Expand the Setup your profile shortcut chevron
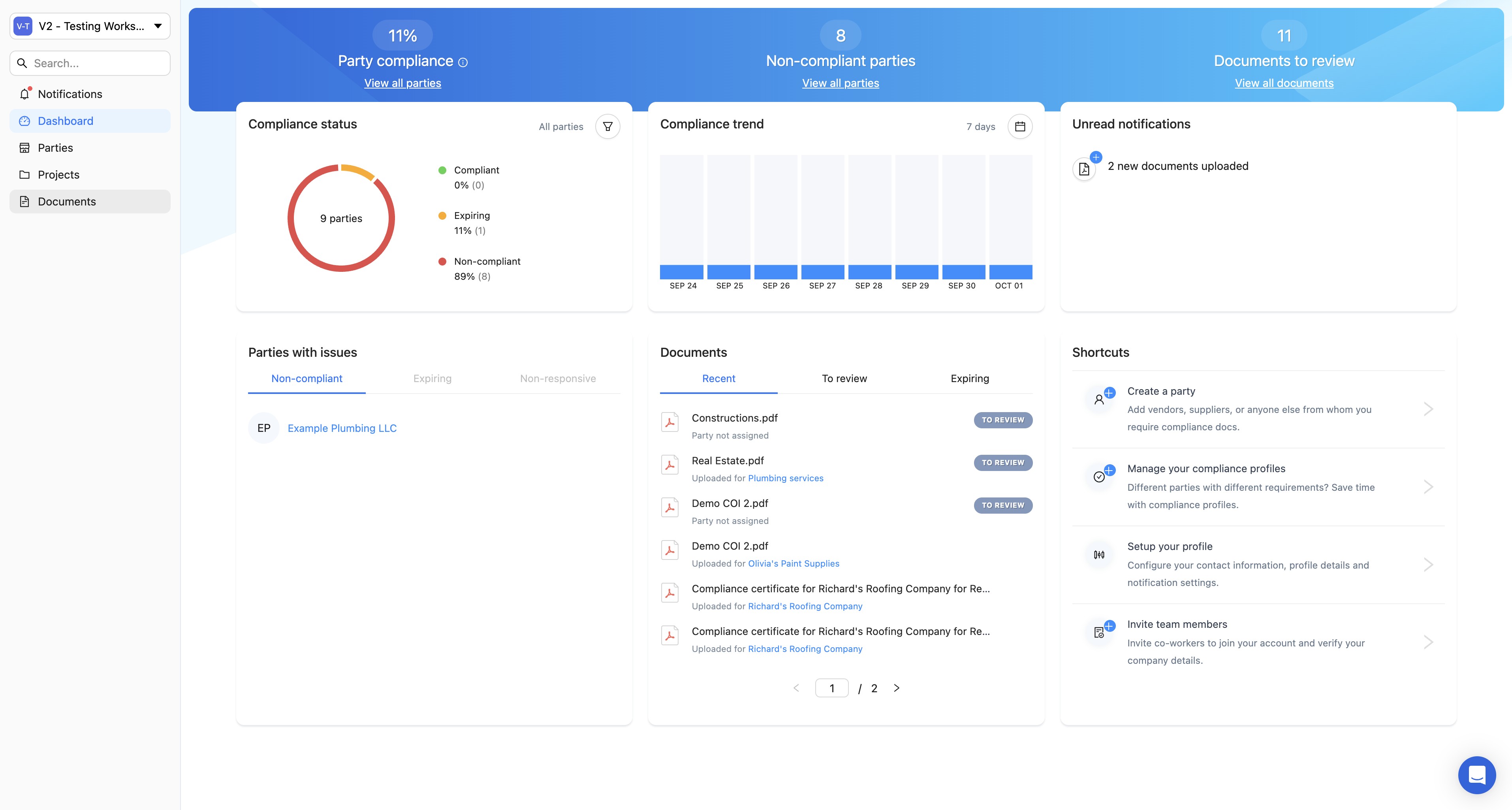This screenshot has height=810, width=1512. point(1428,565)
